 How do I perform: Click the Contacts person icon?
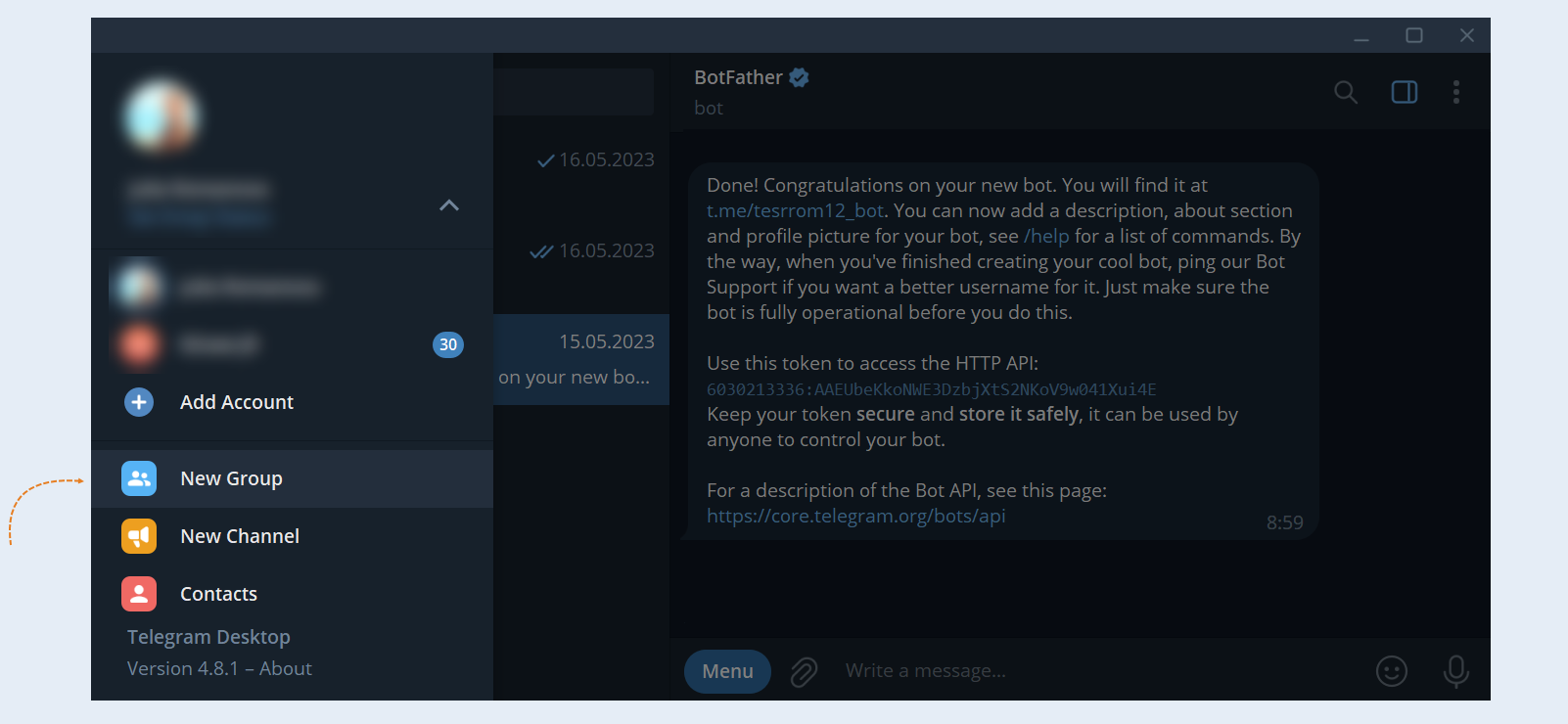(x=139, y=594)
